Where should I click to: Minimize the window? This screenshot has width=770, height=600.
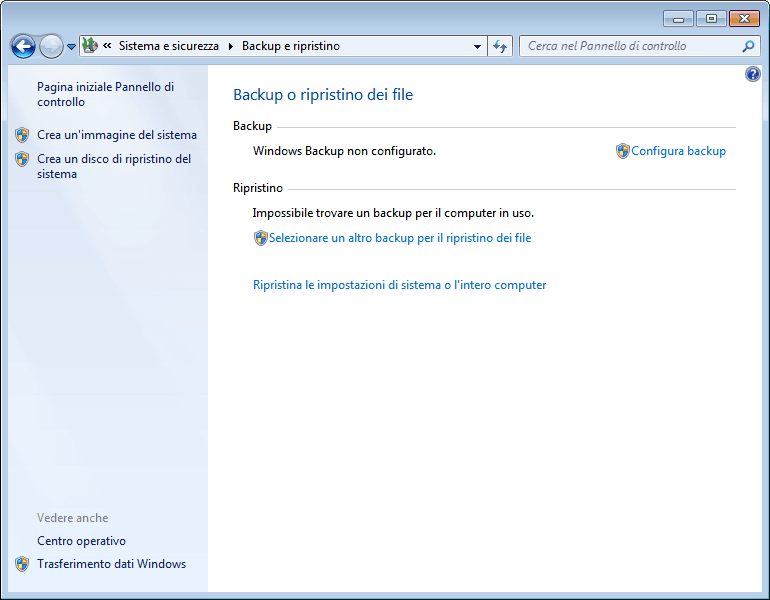pyautogui.click(x=678, y=19)
